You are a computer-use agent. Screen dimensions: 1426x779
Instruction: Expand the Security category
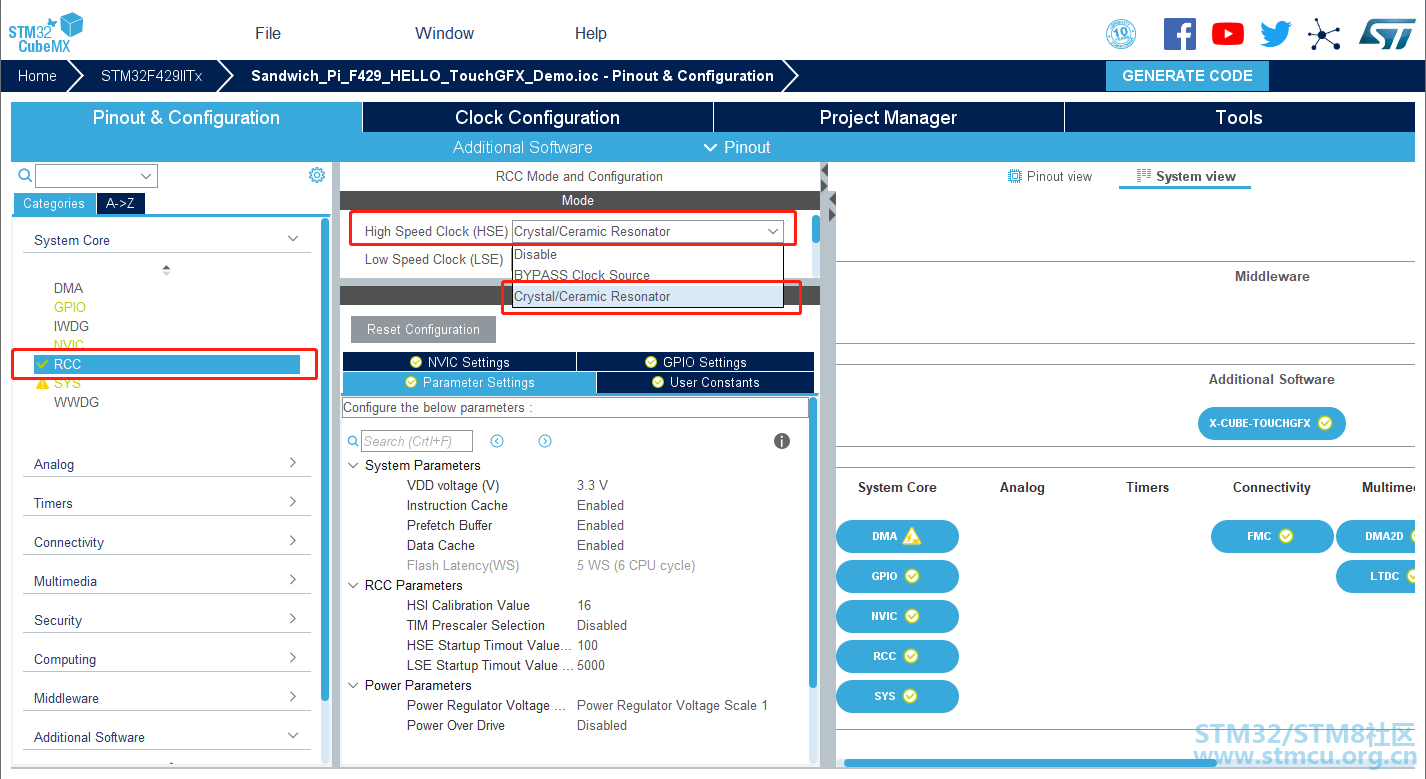point(293,619)
